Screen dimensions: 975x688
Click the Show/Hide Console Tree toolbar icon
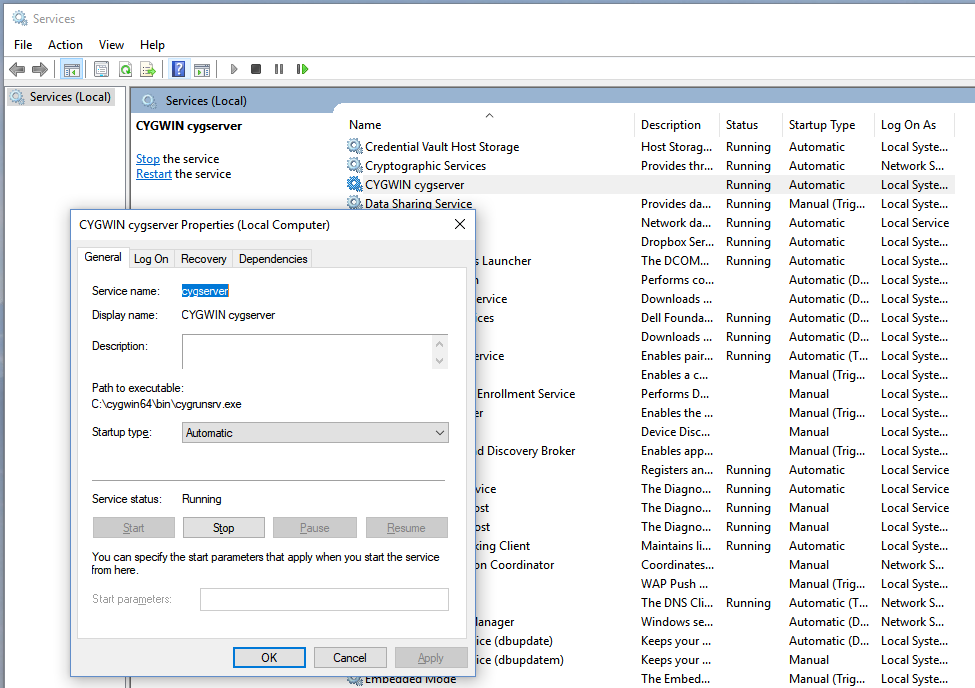tap(71, 69)
